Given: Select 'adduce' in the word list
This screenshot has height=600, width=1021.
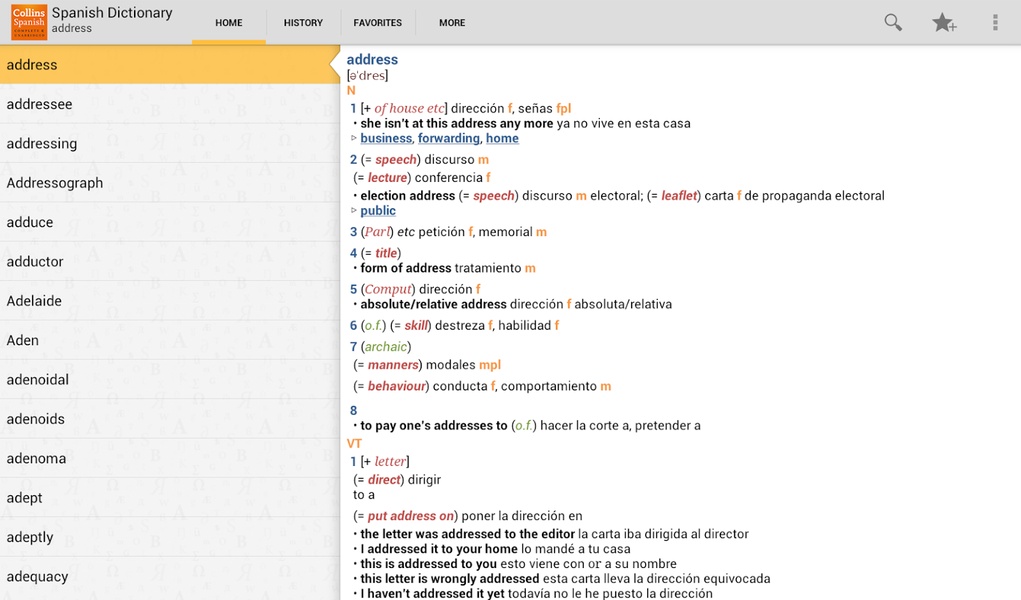Looking at the screenshot, I should (170, 222).
